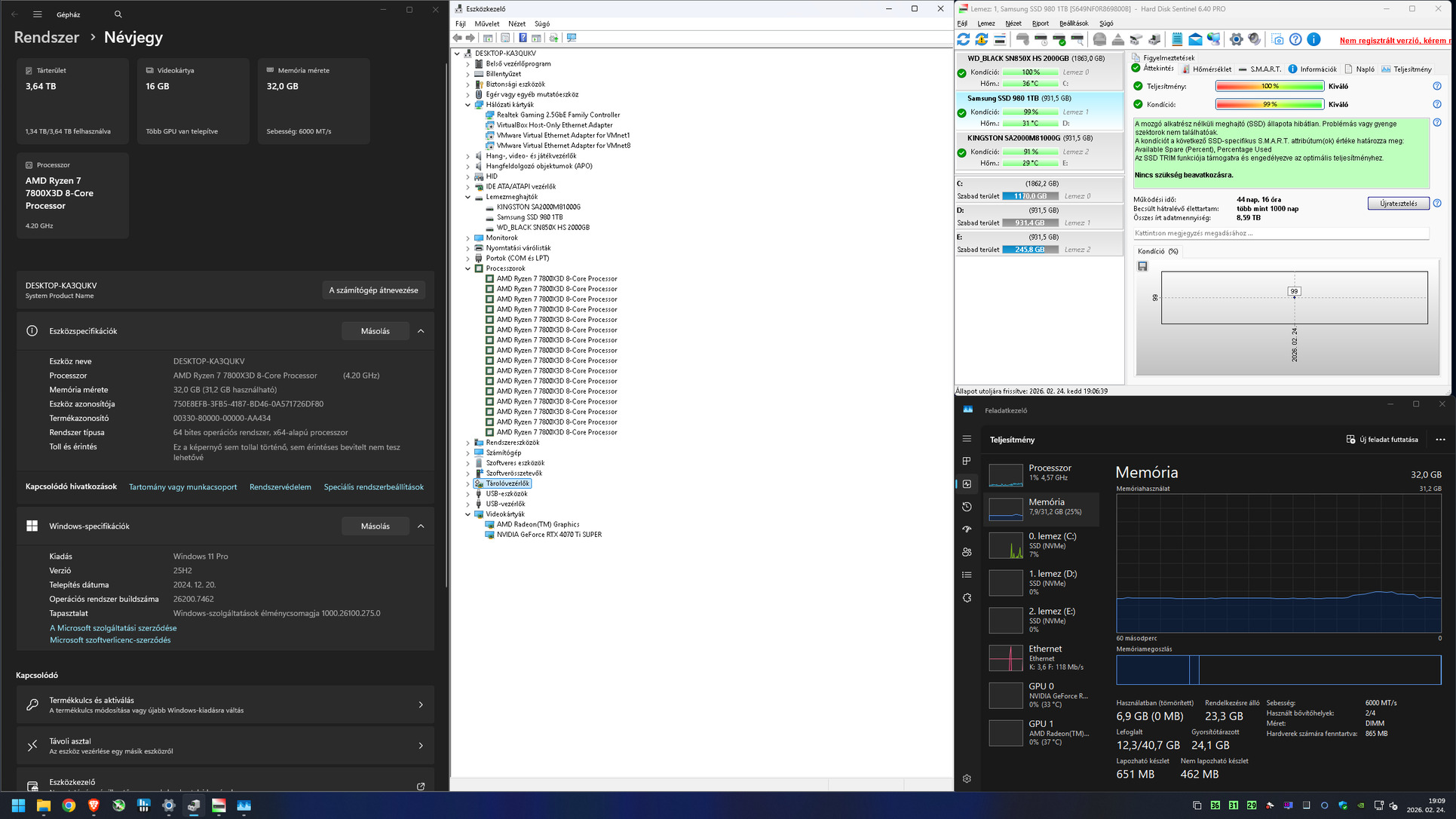1456x819 pixels.
Task: Expand the Tárolóvezérlők tree node
Action: 467,483
